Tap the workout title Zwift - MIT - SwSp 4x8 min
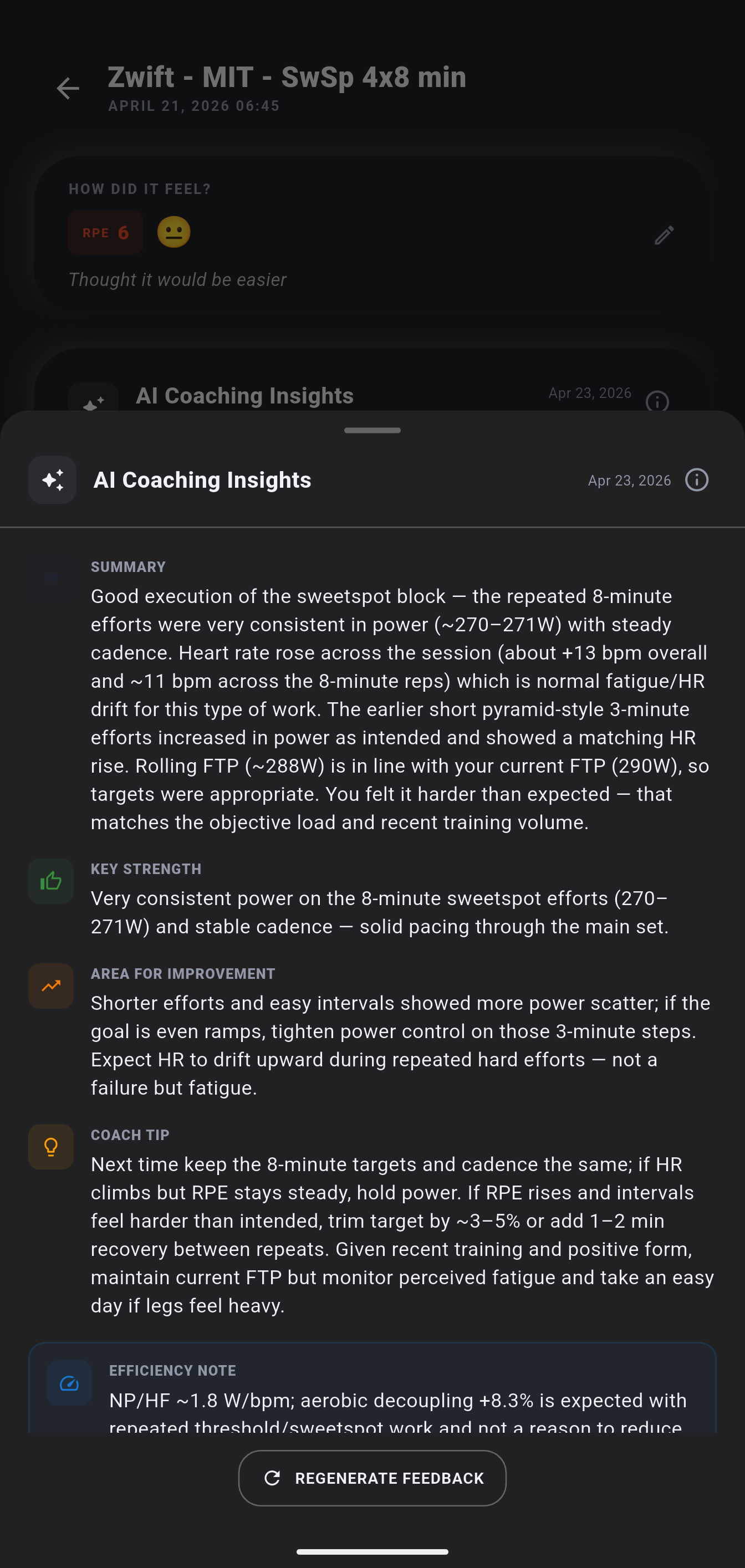The image size is (745, 1568). point(287,77)
